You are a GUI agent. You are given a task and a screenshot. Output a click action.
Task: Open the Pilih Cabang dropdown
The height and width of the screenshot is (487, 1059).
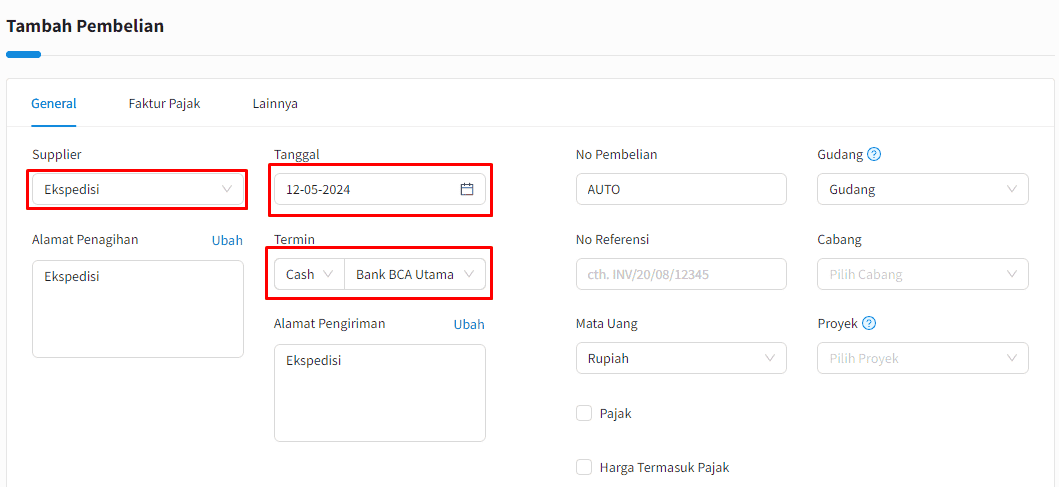923,274
